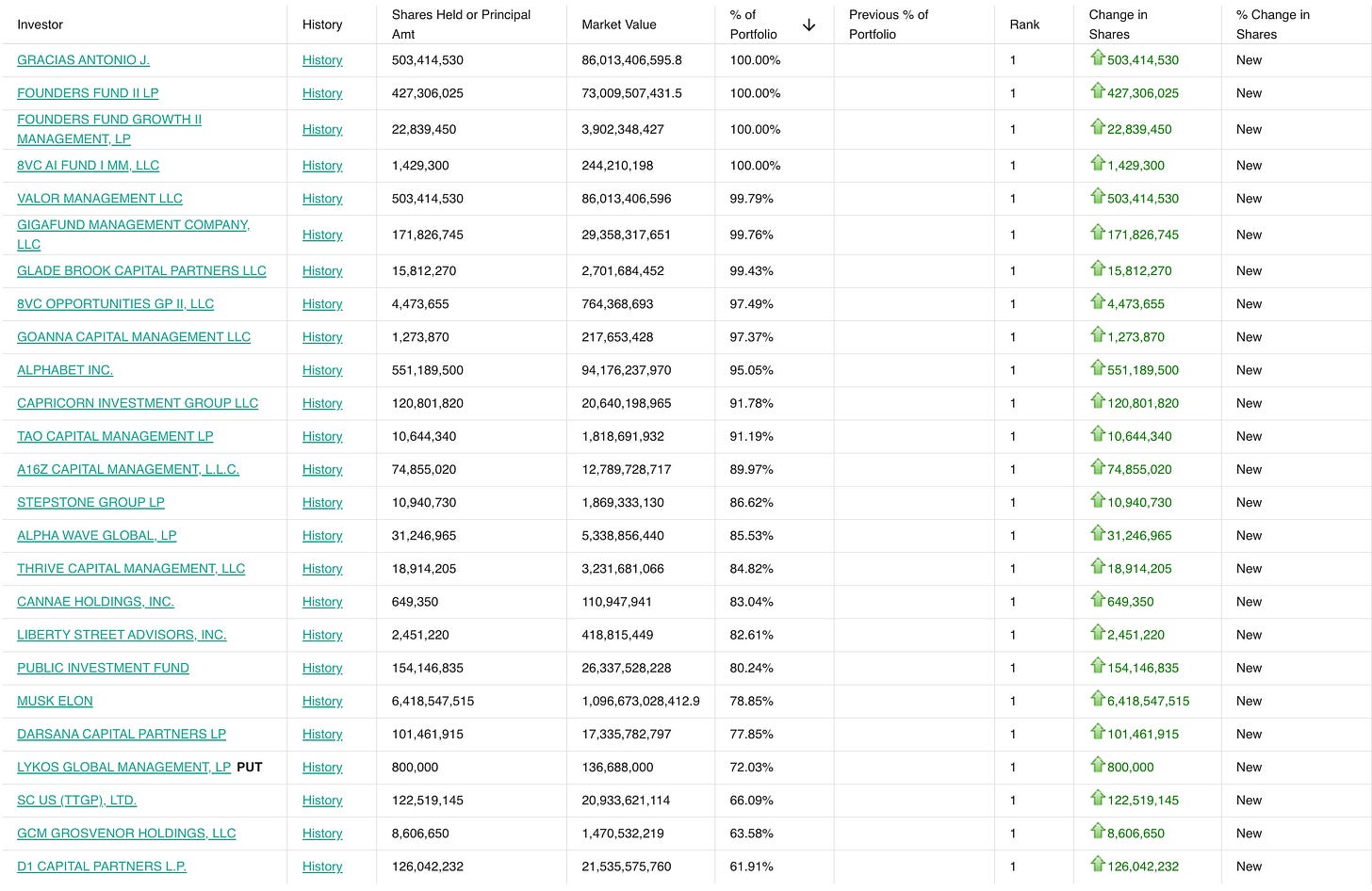View History for A16Z Capital Management
The image size is (1372, 891).
pos(322,469)
